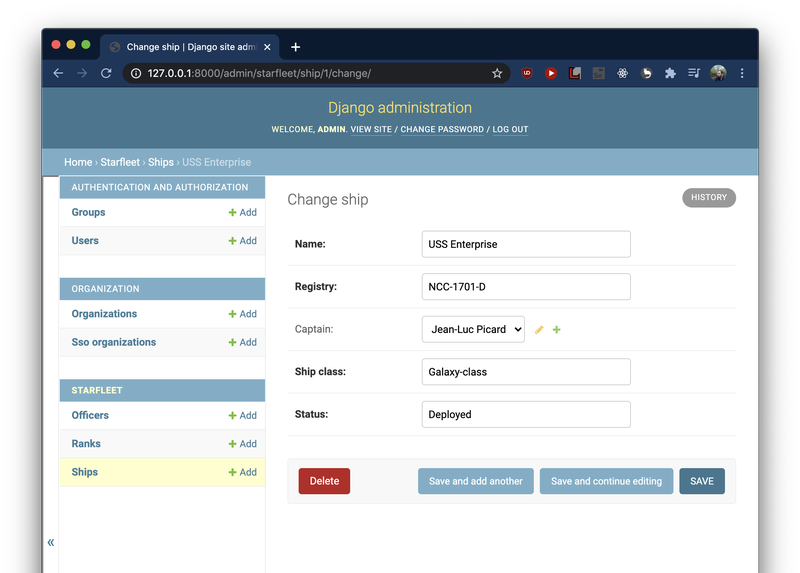Open Sso organizations in the sidebar
This screenshot has height=573, width=800.
(x=114, y=342)
